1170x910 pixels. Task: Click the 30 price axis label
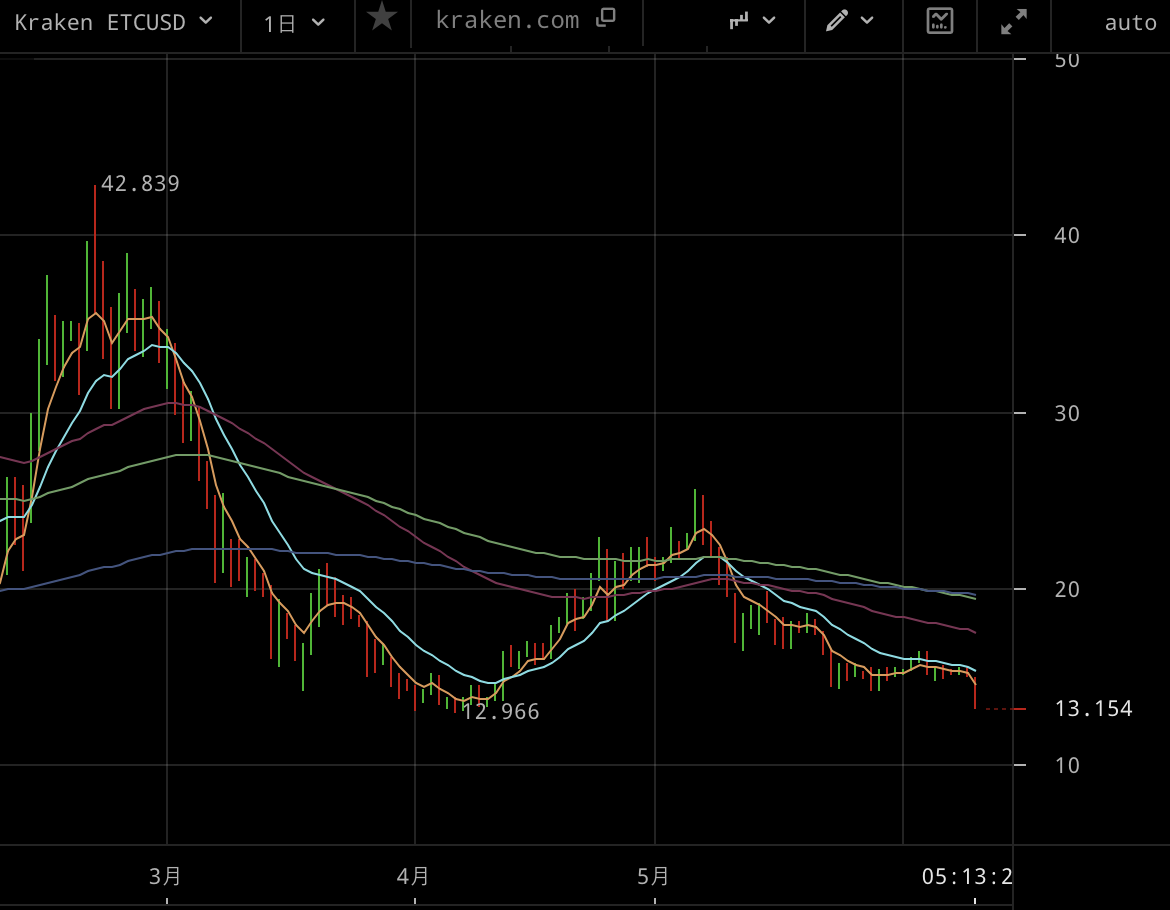pos(1067,413)
